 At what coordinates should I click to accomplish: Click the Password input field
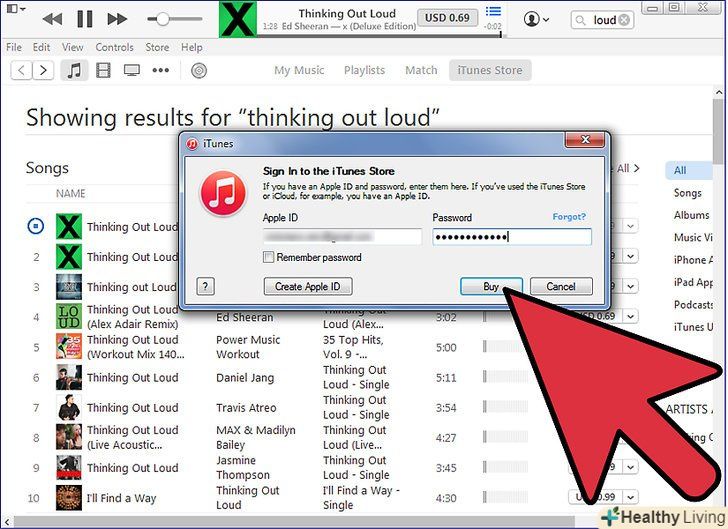512,237
